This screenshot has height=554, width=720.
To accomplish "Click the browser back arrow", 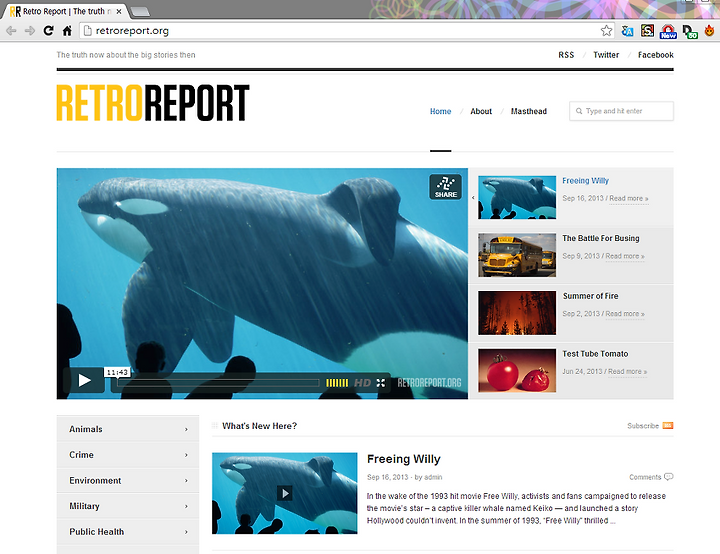I will tap(11, 31).
